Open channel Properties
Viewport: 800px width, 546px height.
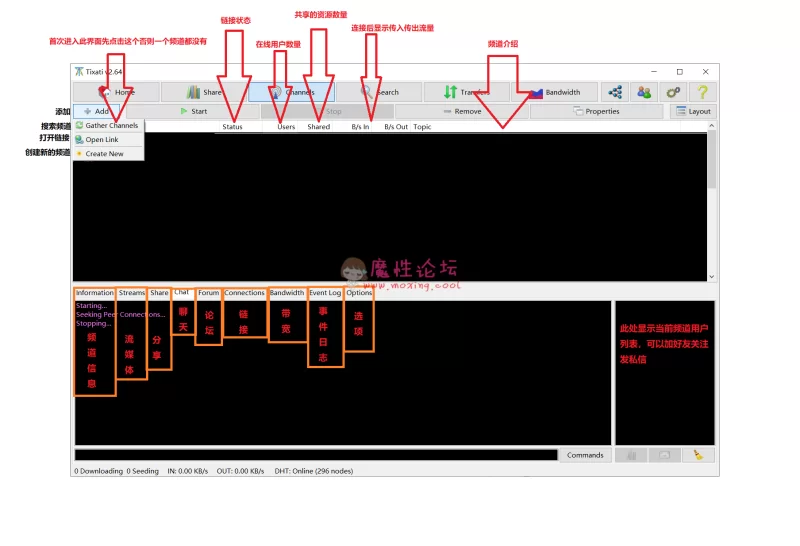[596, 111]
